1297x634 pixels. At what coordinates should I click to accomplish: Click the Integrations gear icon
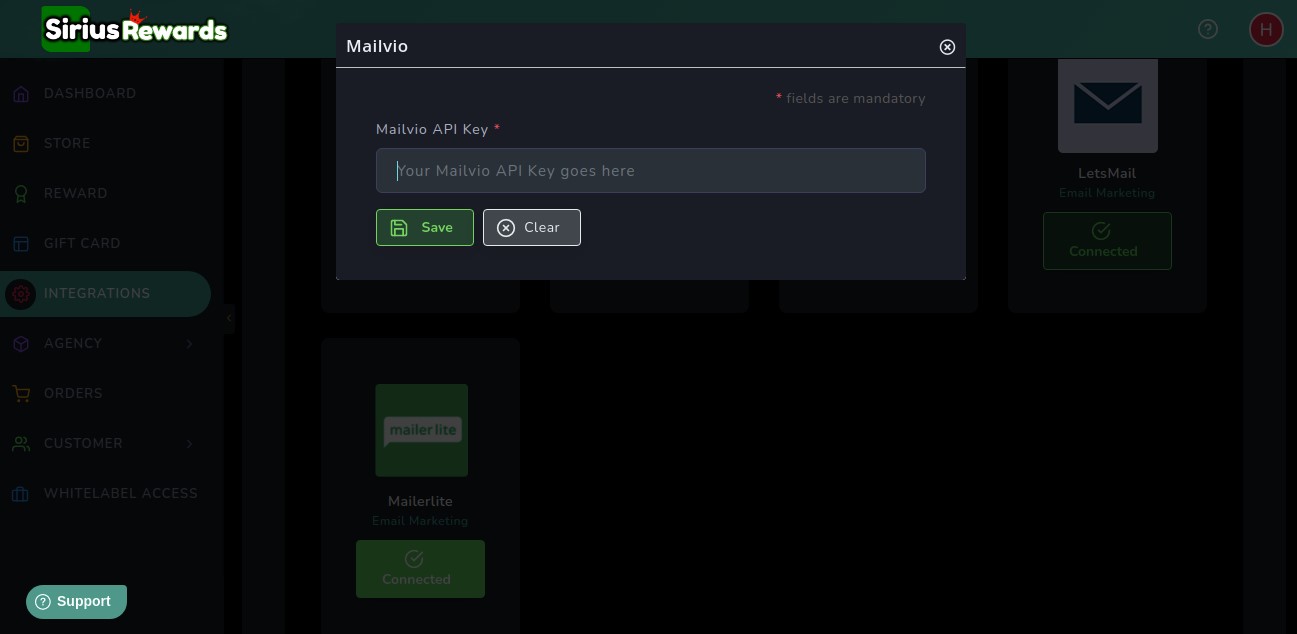tap(21, 294)
